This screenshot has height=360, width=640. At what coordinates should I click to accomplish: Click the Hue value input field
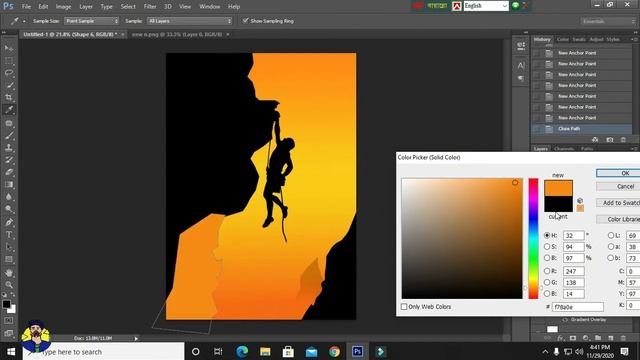573,236
